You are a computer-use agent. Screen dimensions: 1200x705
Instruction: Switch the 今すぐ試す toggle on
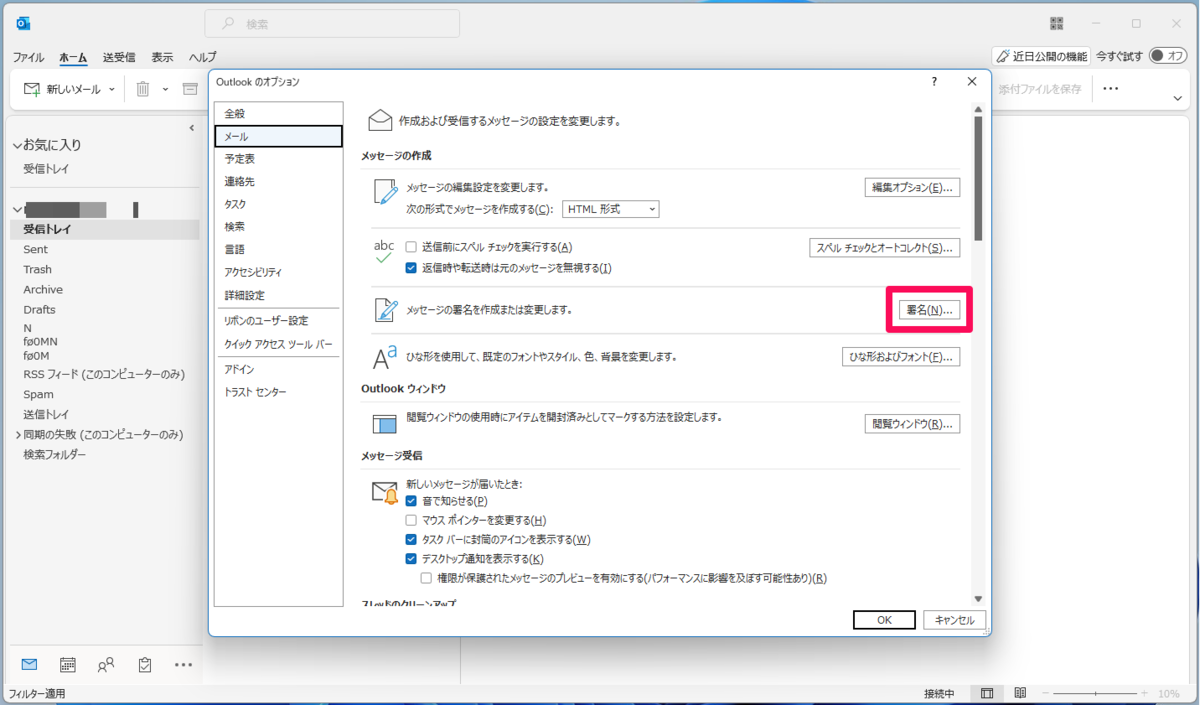tap(1167, 56)
